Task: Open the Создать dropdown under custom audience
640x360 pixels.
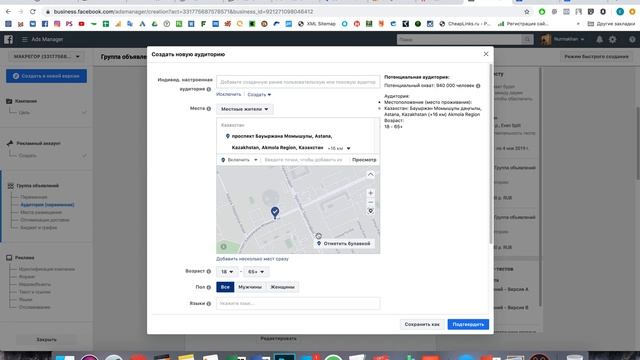Action: 259,95
